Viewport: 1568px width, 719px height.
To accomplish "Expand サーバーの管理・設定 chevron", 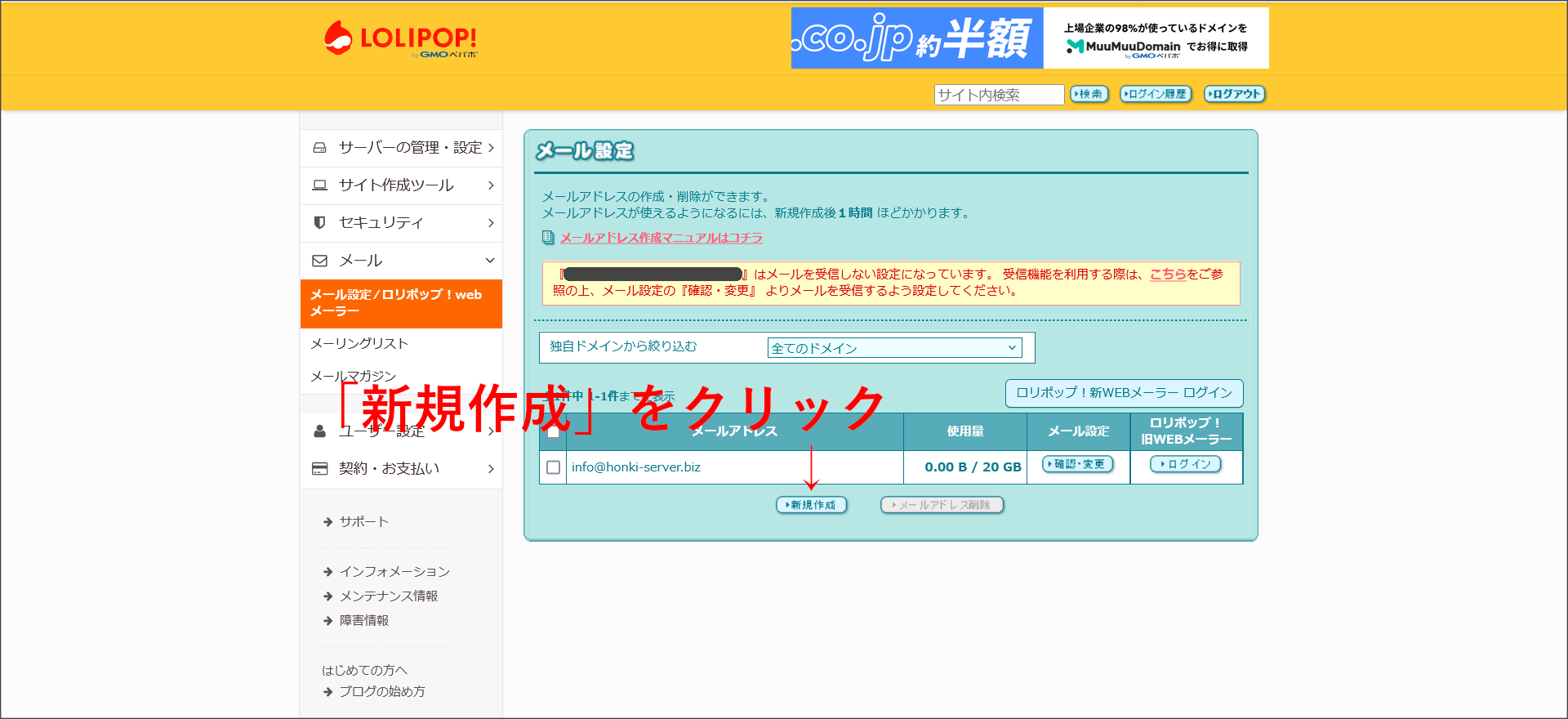I will click(x=491, y=148).
